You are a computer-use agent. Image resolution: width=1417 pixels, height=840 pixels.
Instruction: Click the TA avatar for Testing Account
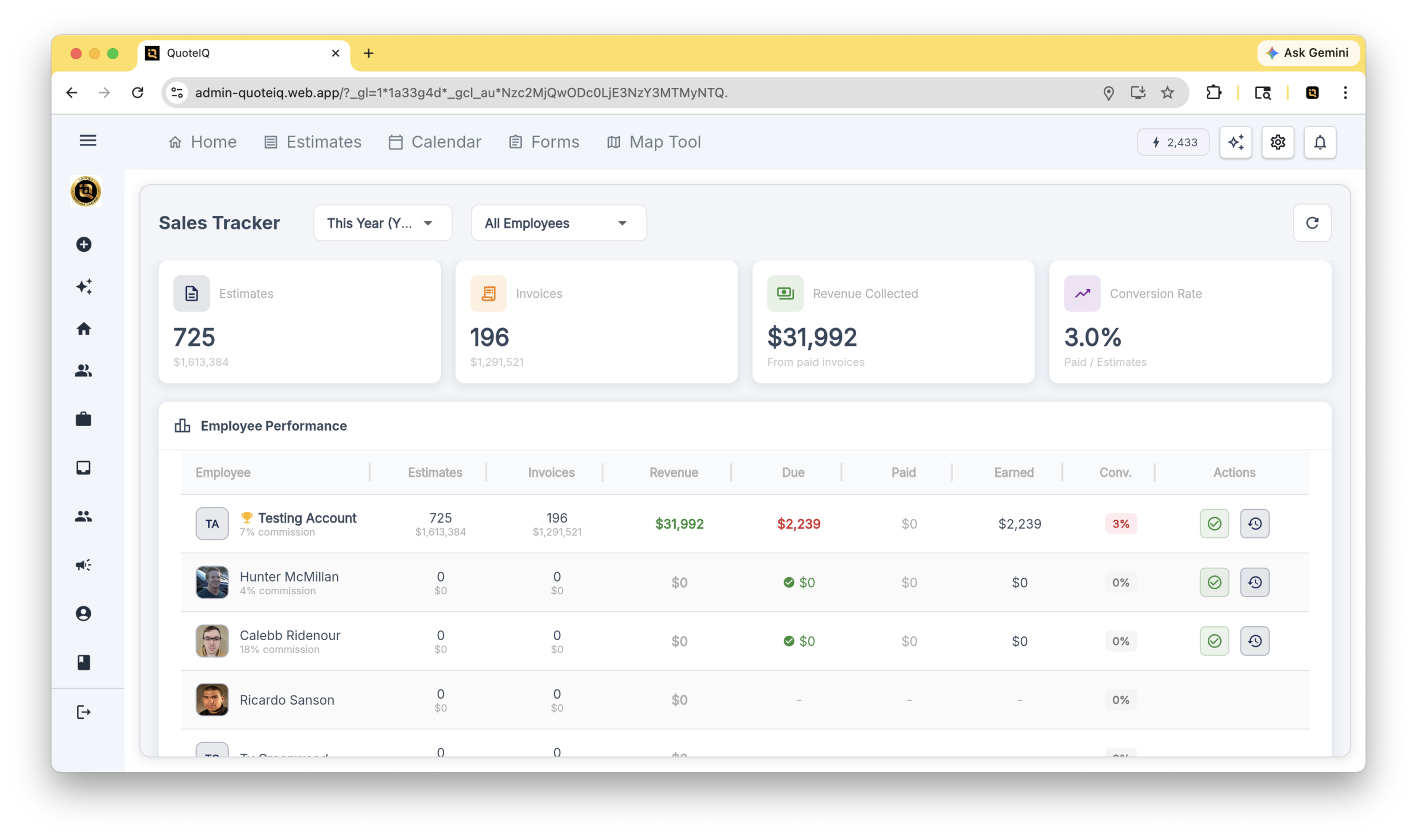[213, 523]
